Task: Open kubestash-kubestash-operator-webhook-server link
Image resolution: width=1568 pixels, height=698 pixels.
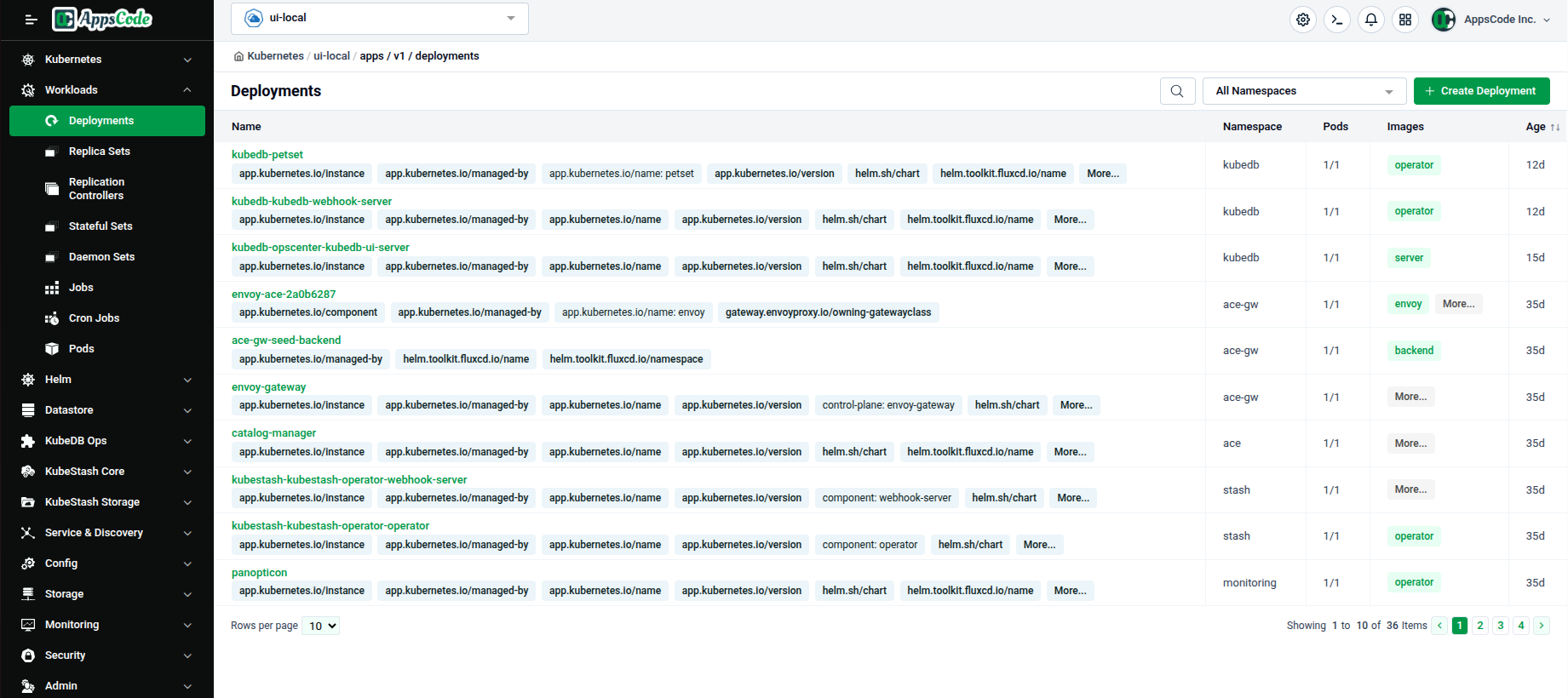Action: (349, 480)
